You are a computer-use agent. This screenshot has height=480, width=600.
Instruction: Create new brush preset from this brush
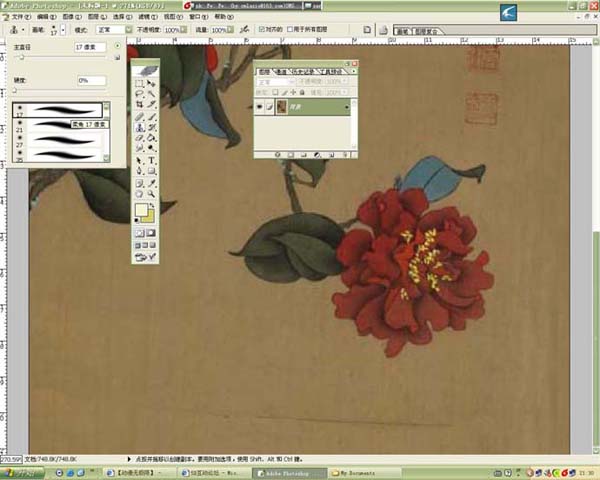117,57
